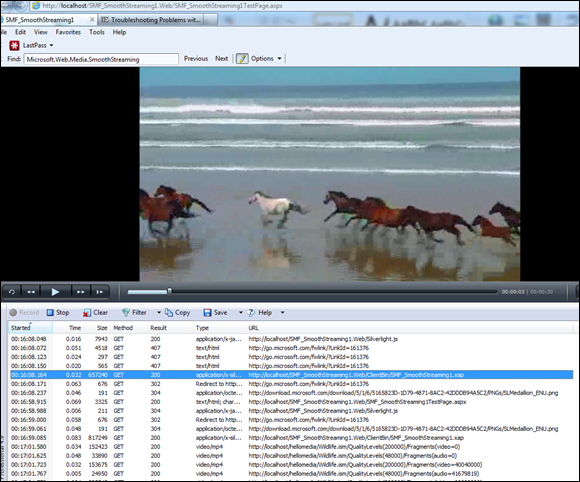This screenshot has width=580, height=482.
Task: Click the slow motion step button
Action: (x=100, y=292)
